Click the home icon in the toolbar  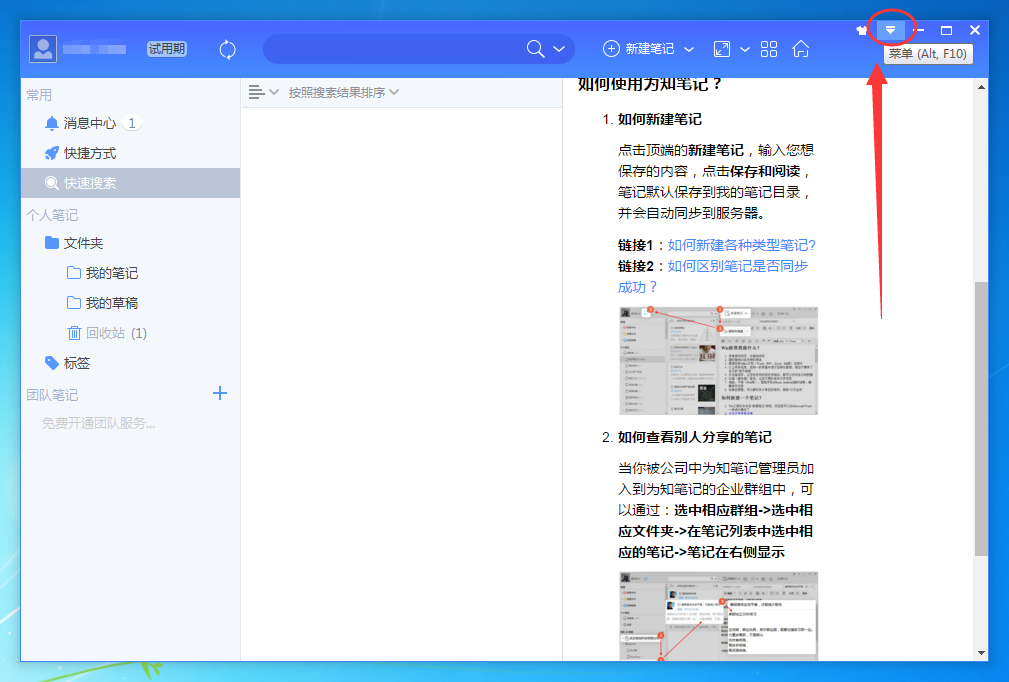800,48
